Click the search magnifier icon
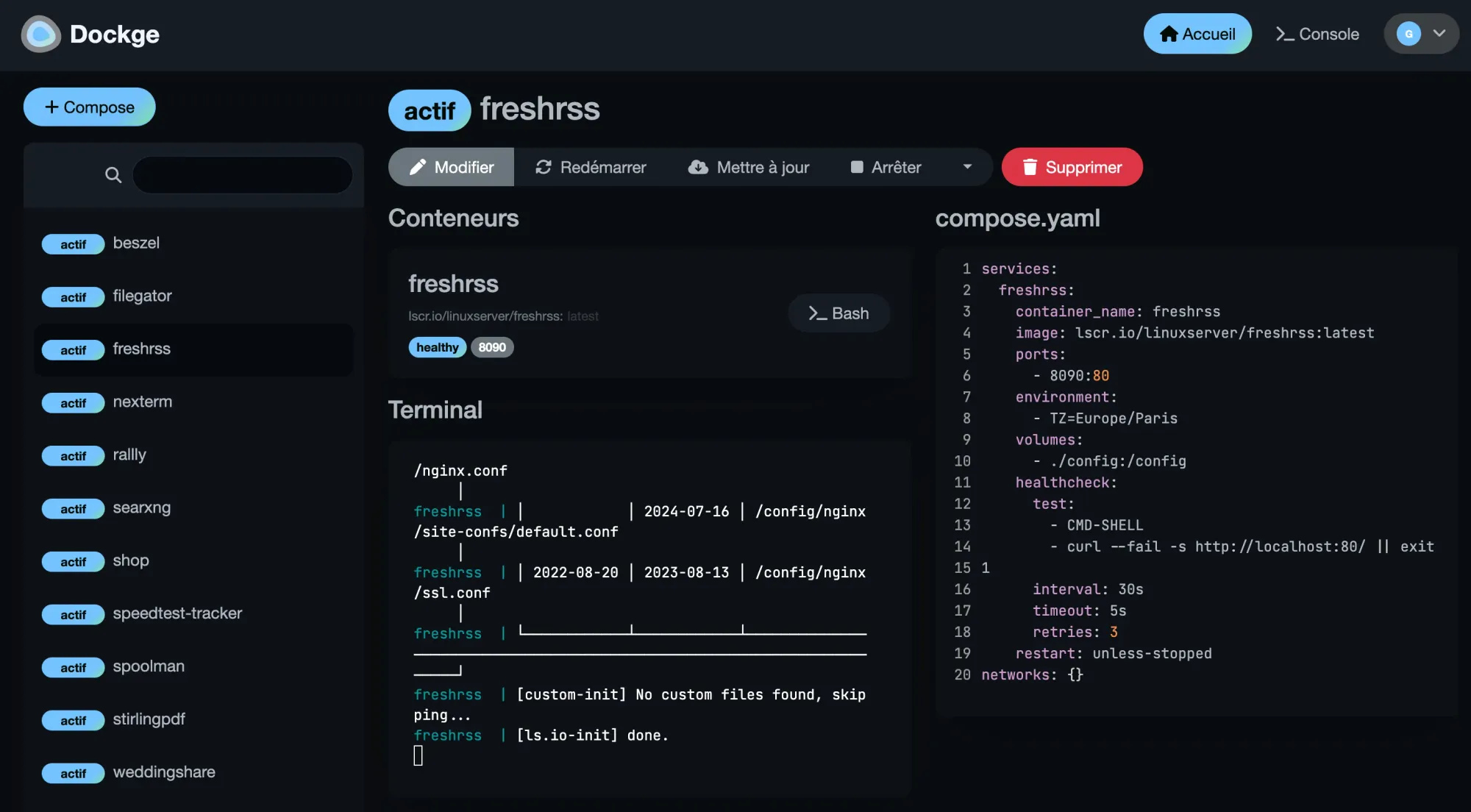 (113, 175)
